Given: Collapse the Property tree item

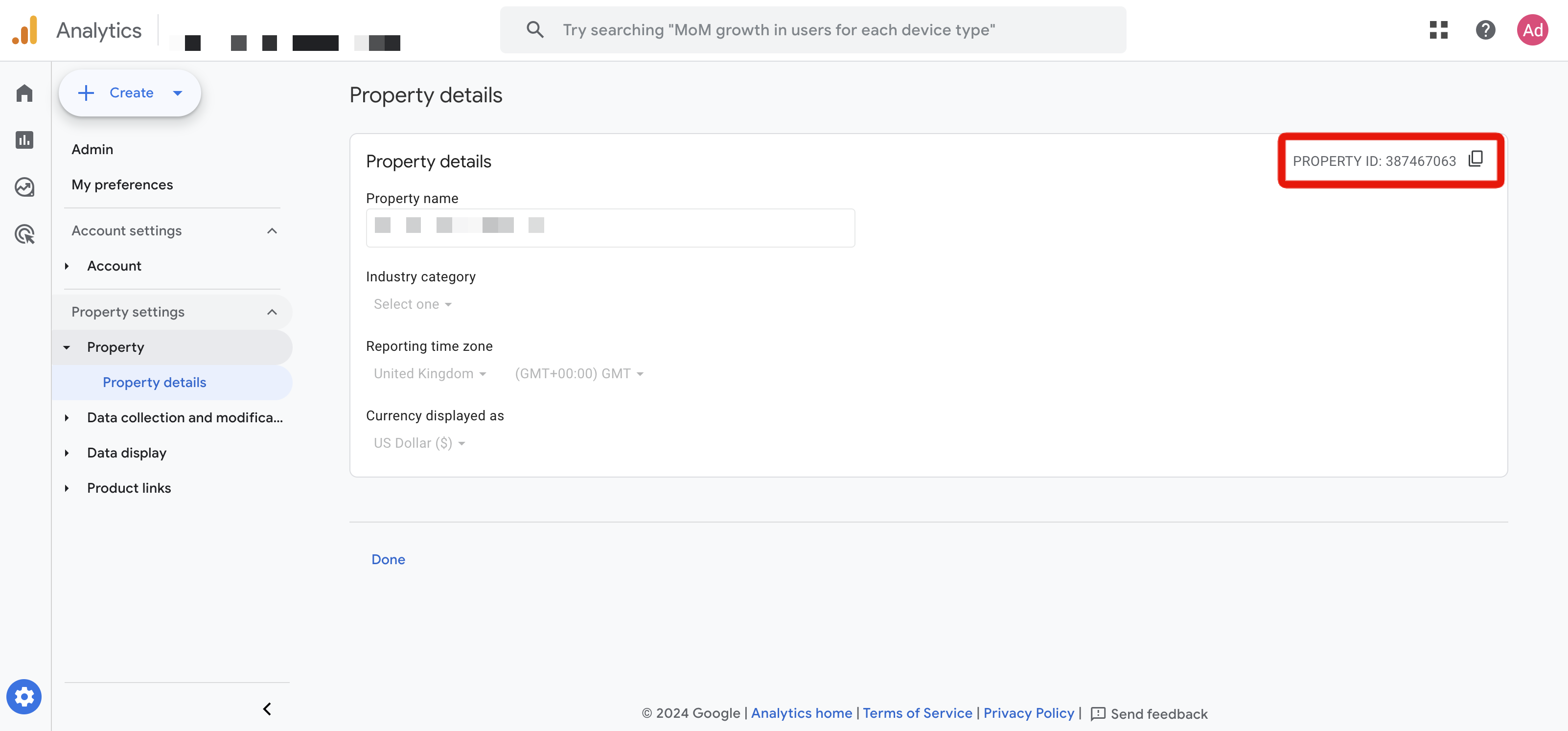Looking at the screenshot, I should click(67, 347).
